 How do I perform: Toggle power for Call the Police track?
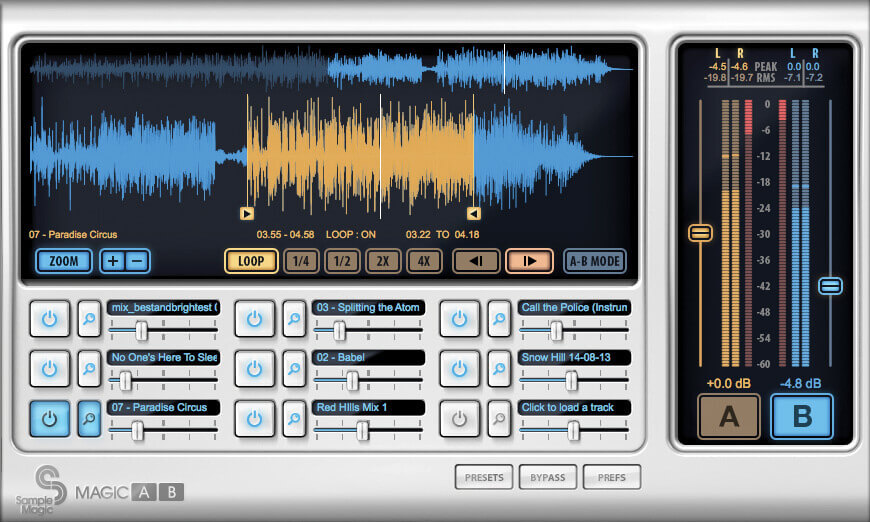[459, 319]
